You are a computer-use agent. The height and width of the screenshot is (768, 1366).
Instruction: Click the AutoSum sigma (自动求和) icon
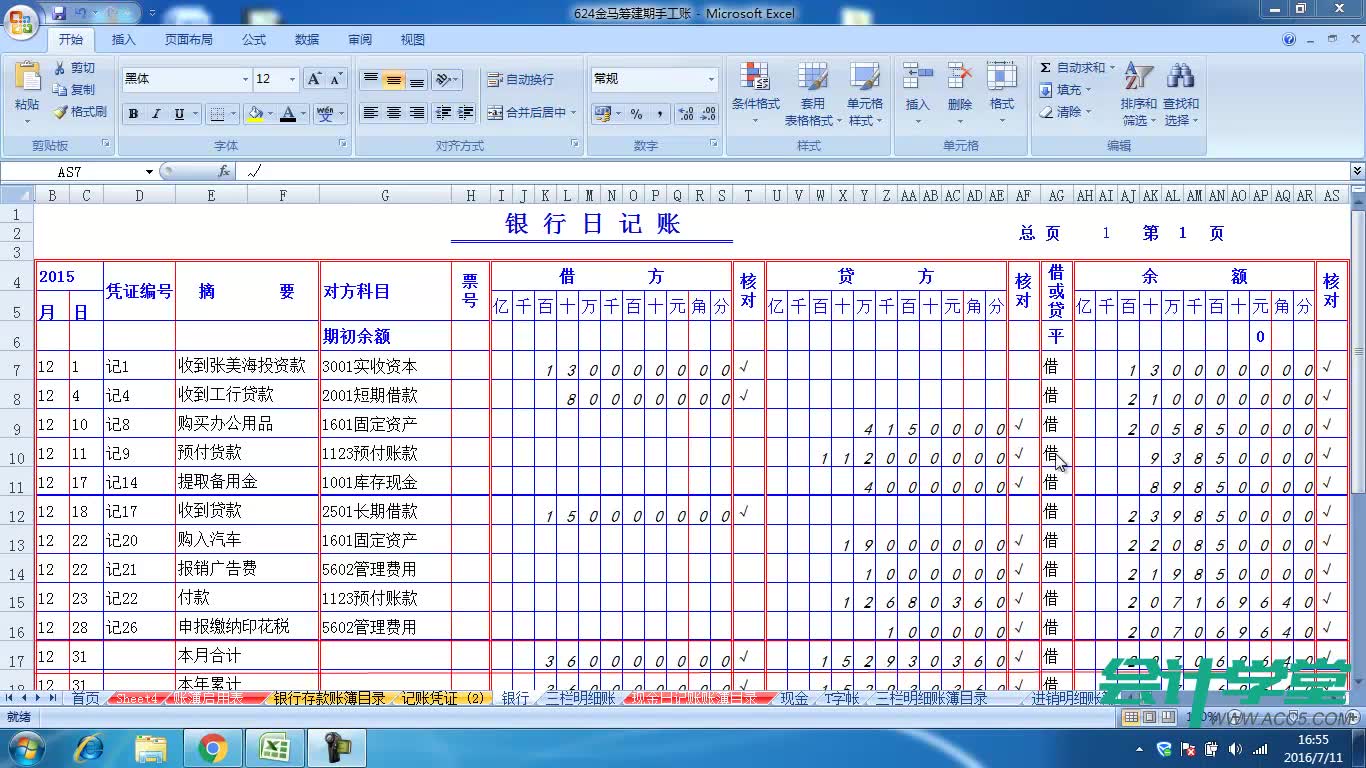[1046, 68]
